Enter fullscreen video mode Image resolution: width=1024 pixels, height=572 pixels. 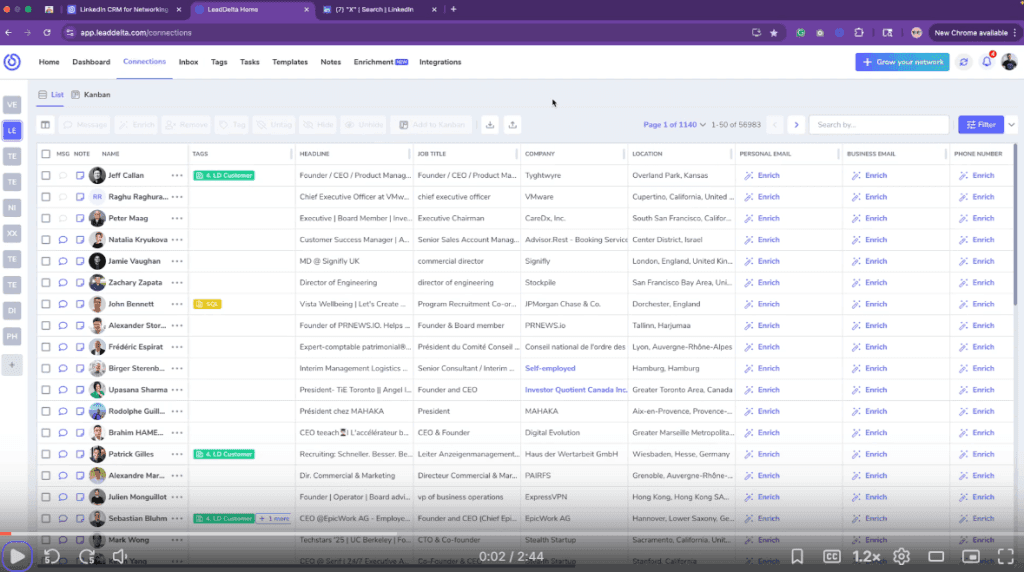1006,556
